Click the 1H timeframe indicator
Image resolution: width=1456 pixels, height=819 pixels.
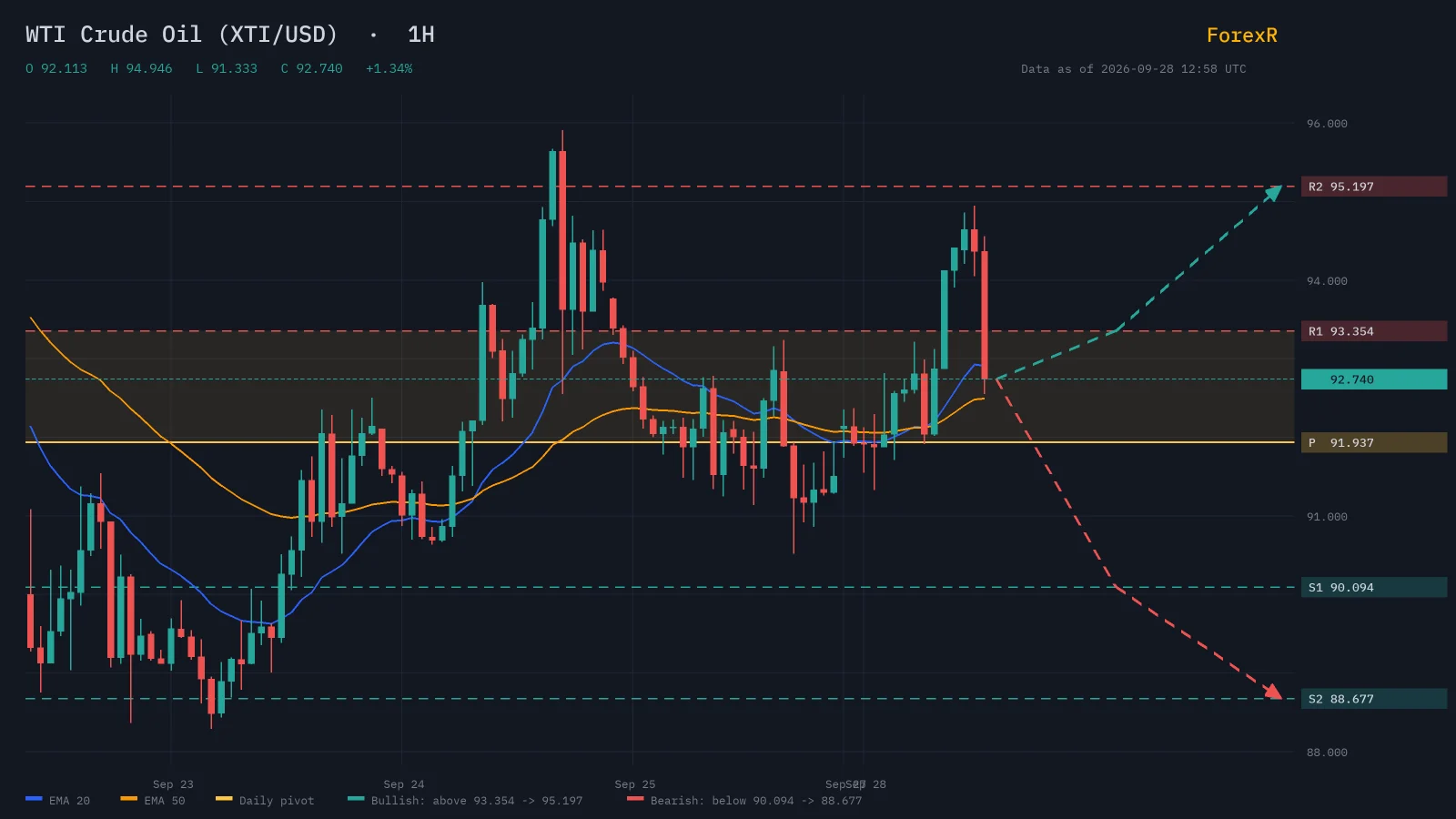[x=420, y=35]
